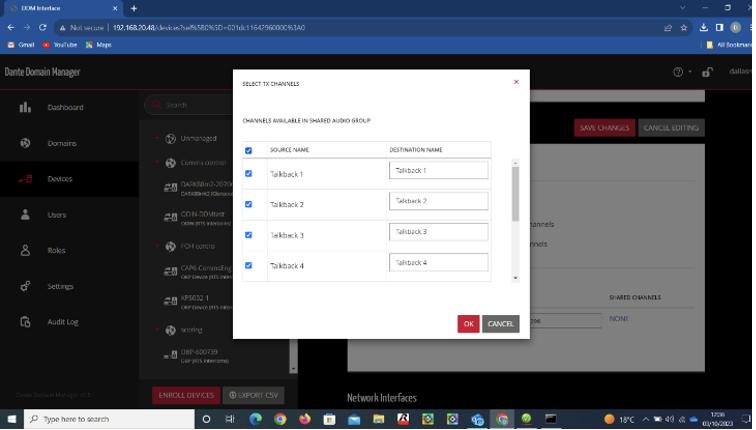Screen dimensions: 756x430
Task: Click the Users person icon
Action: 25,215
